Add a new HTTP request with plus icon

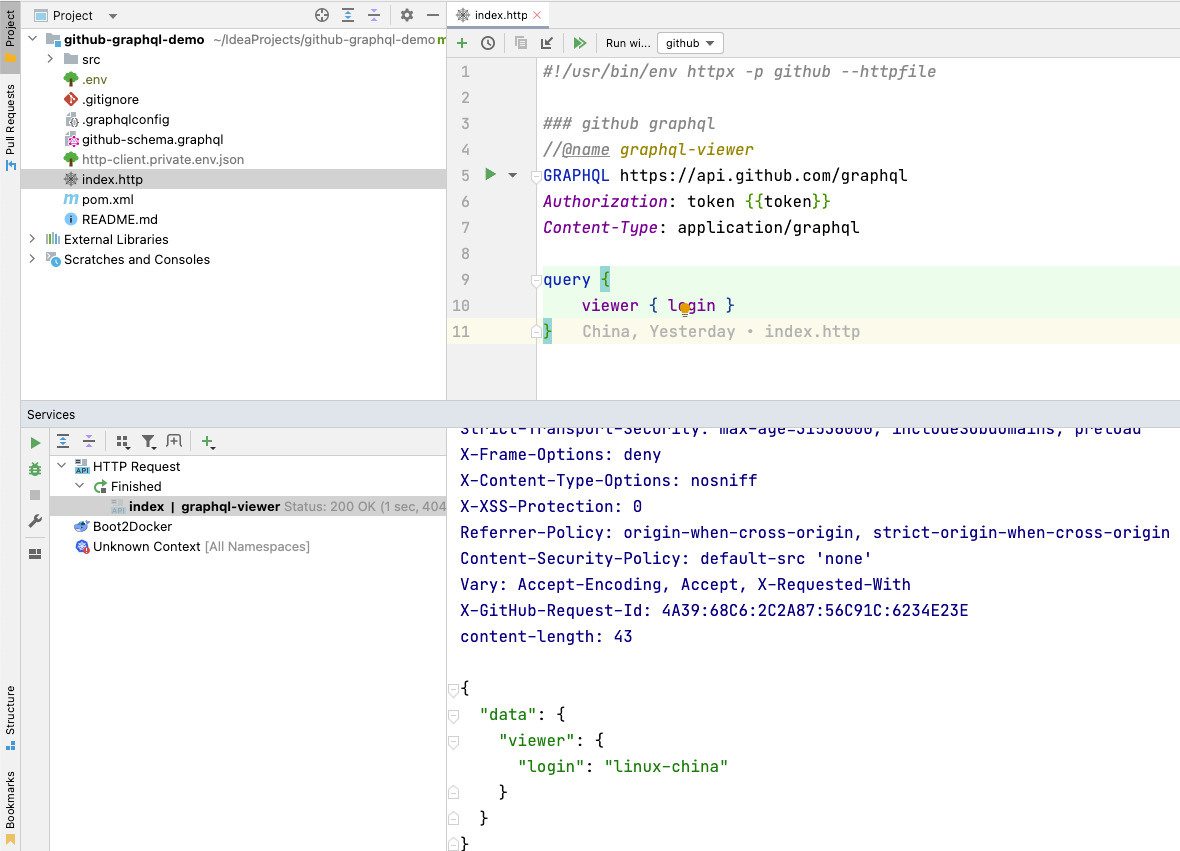[461, 43]
